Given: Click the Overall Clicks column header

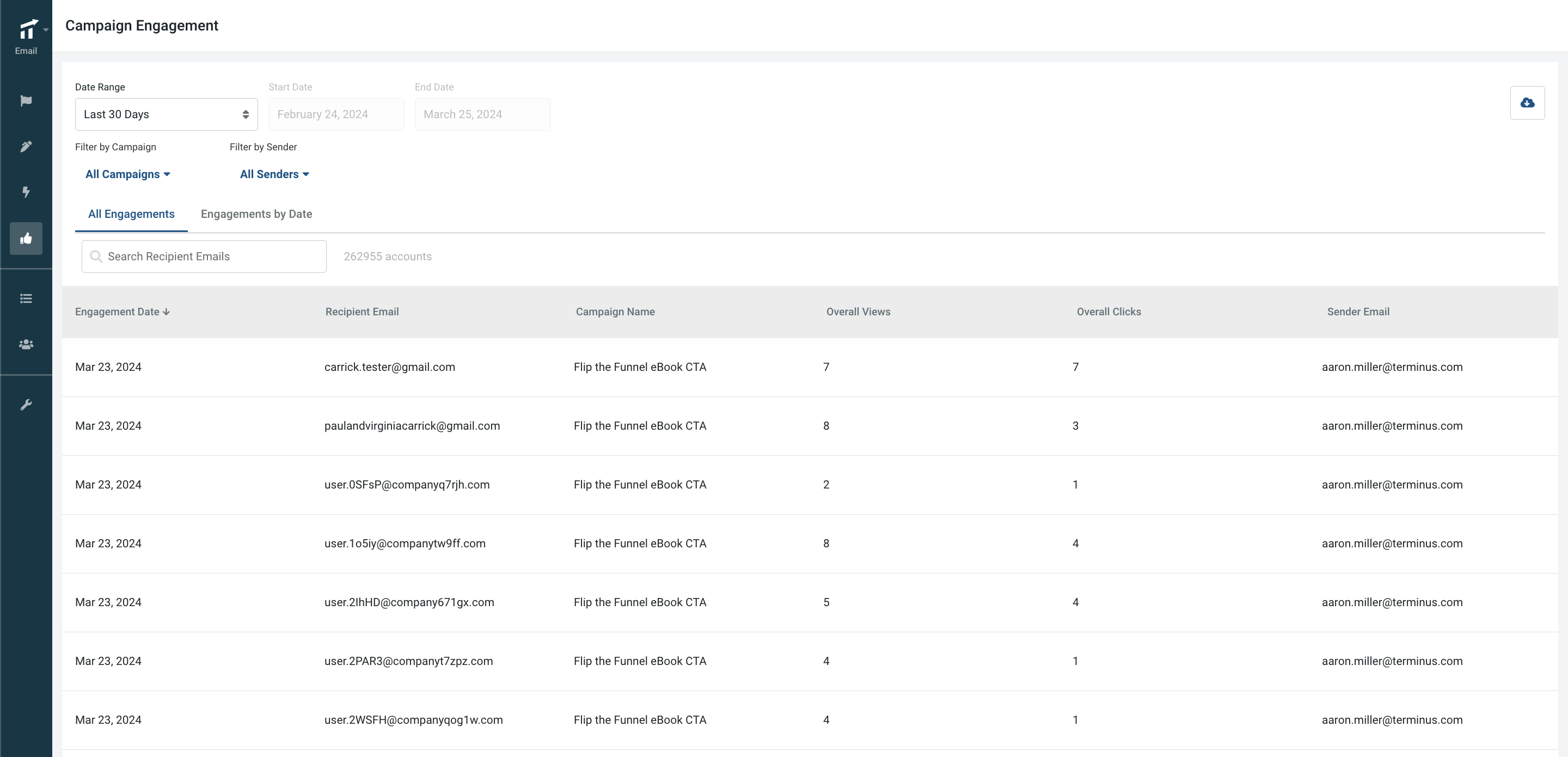Looking at the screenshot, I should point(1108,312).
